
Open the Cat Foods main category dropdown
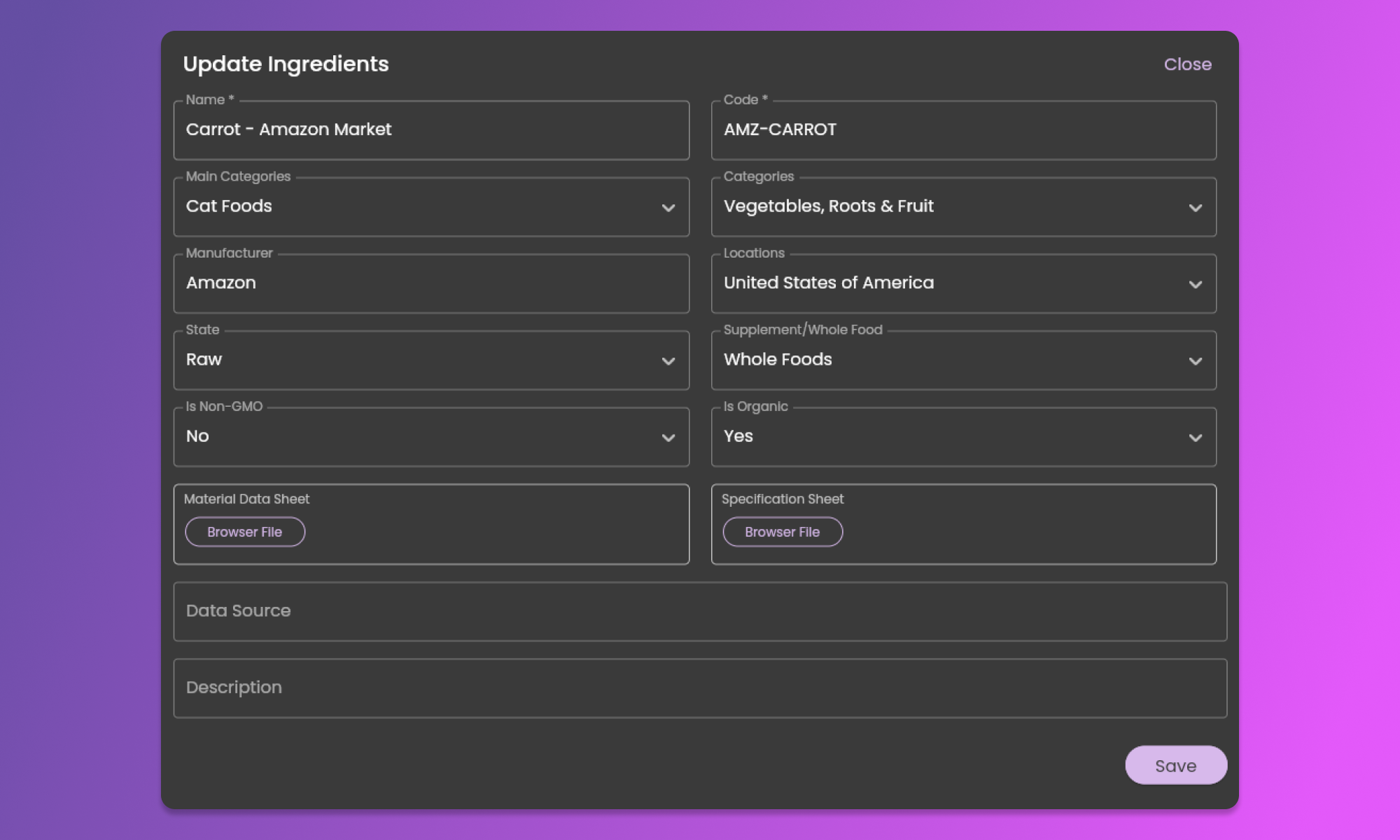pos(420,206)
